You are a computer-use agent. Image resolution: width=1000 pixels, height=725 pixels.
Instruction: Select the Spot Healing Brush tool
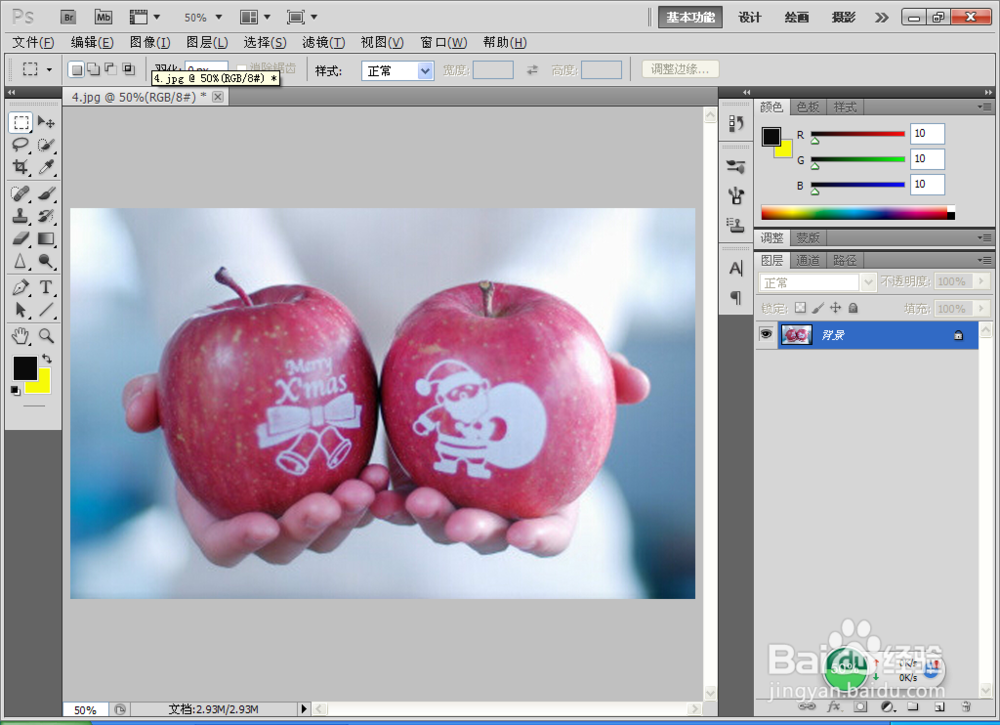pyautogui.click(x=21, y=193)
